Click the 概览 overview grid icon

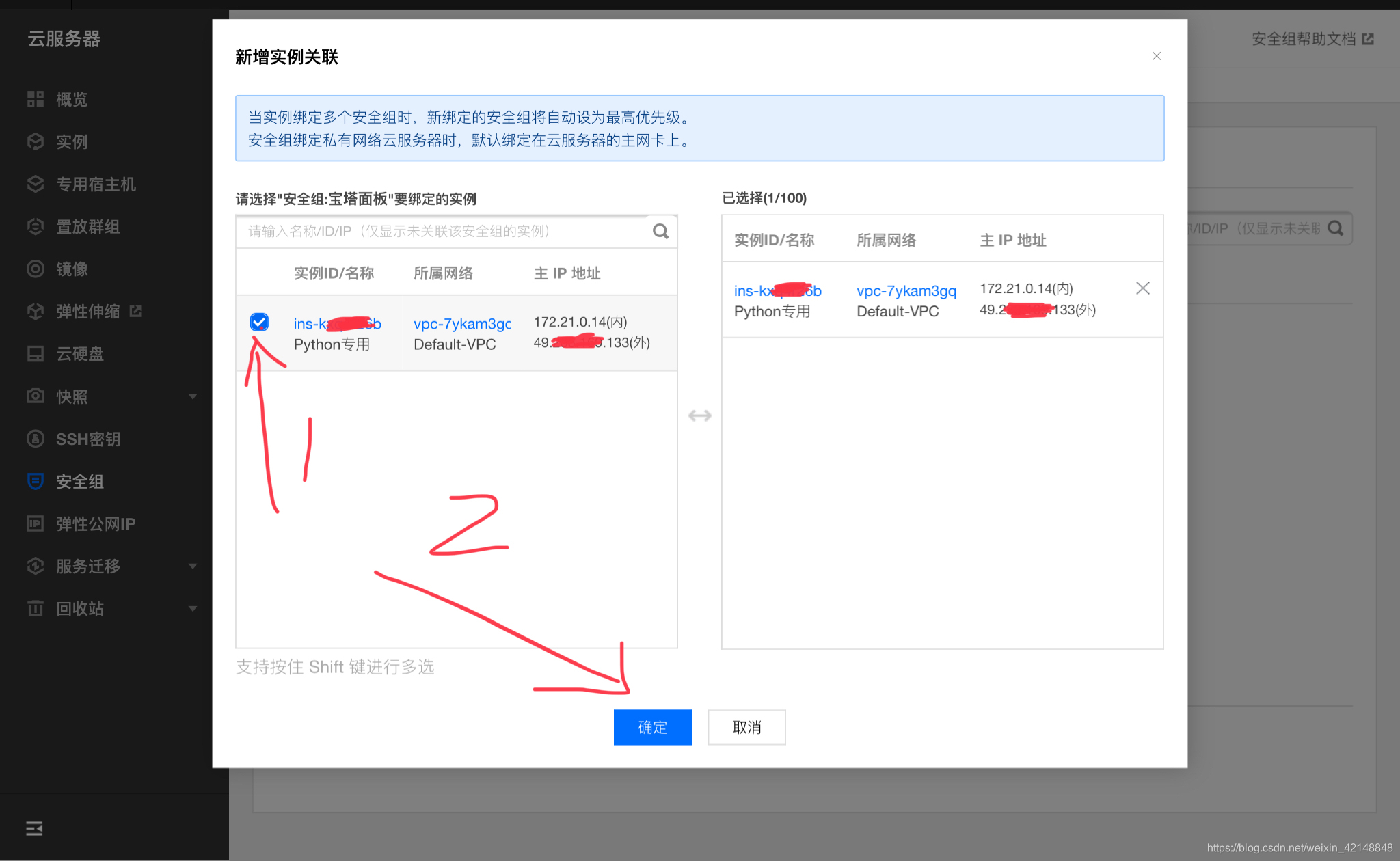36,99
